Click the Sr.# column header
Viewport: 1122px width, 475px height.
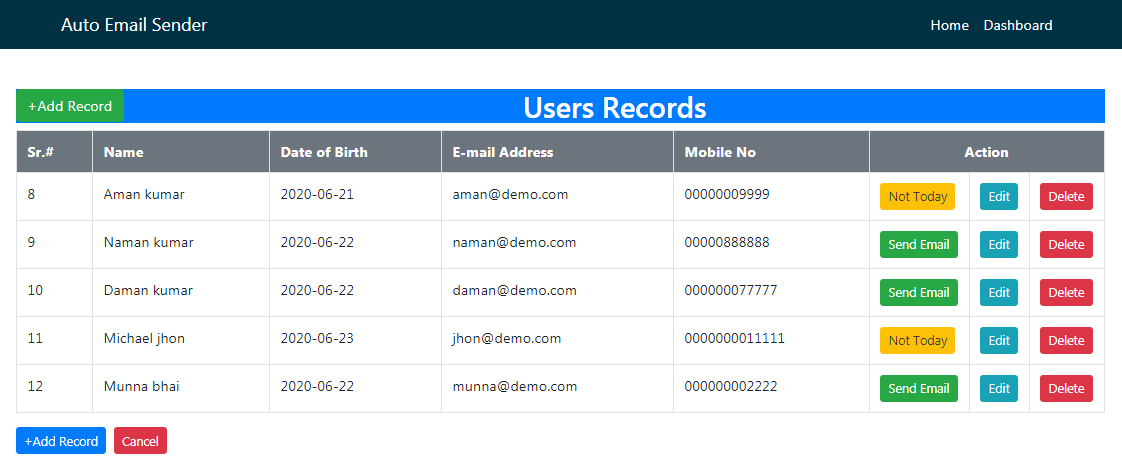point(54,152)
